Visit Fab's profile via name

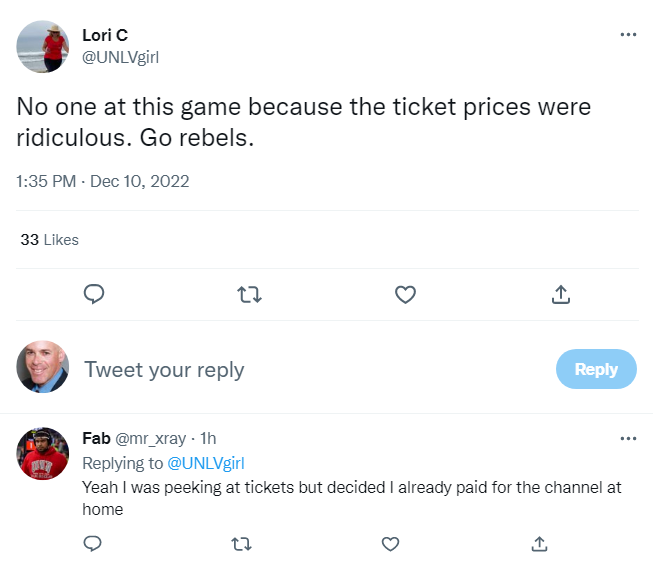96,438
